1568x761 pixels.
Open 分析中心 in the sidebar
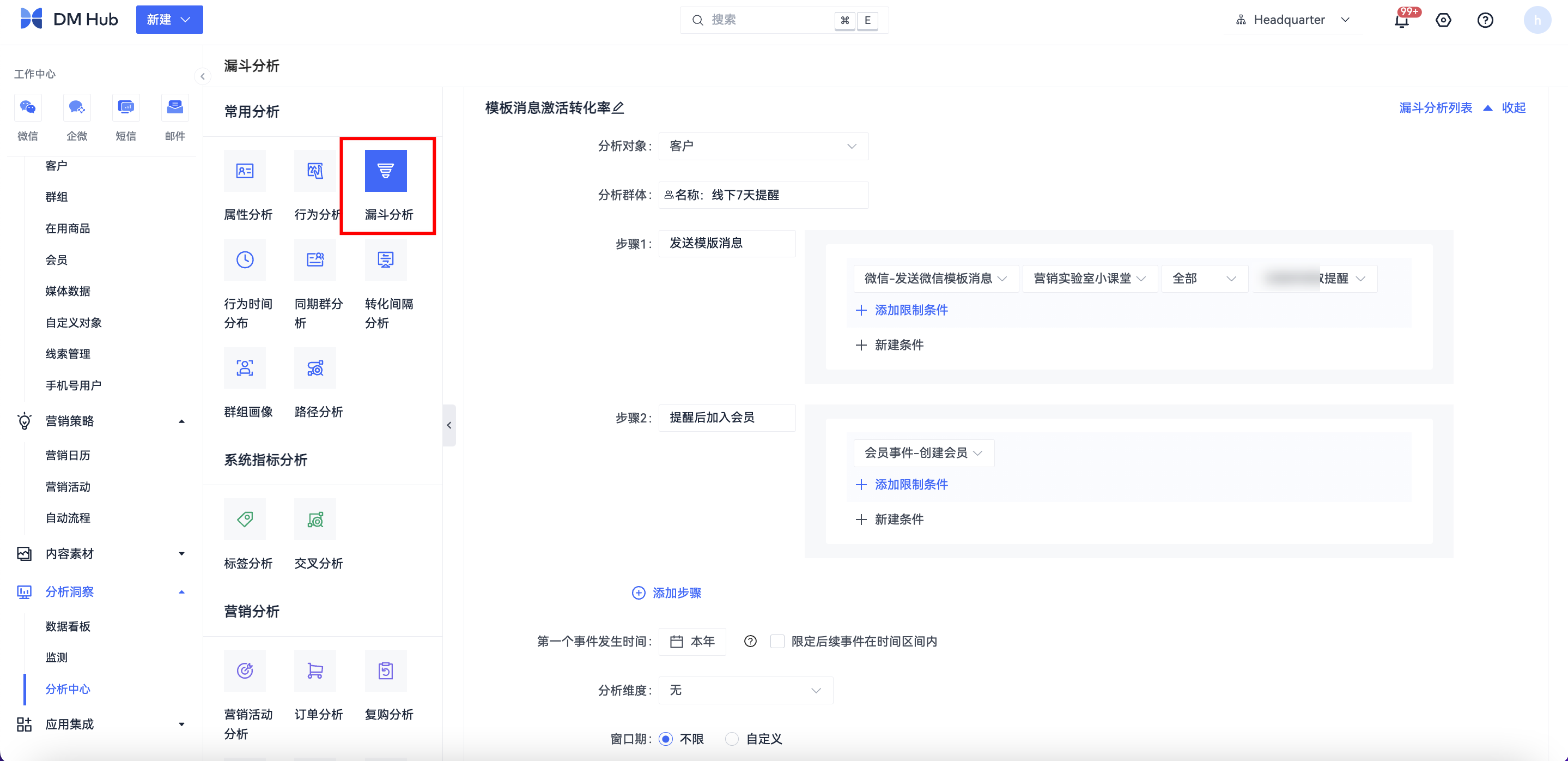pyautogui.click(x=68, y=688)
